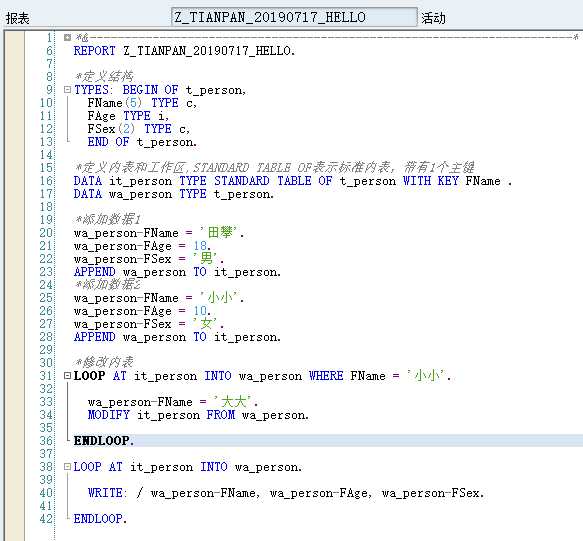Click the '活动' status label
The image size is (583, 541).
click(x=434, y=18)
